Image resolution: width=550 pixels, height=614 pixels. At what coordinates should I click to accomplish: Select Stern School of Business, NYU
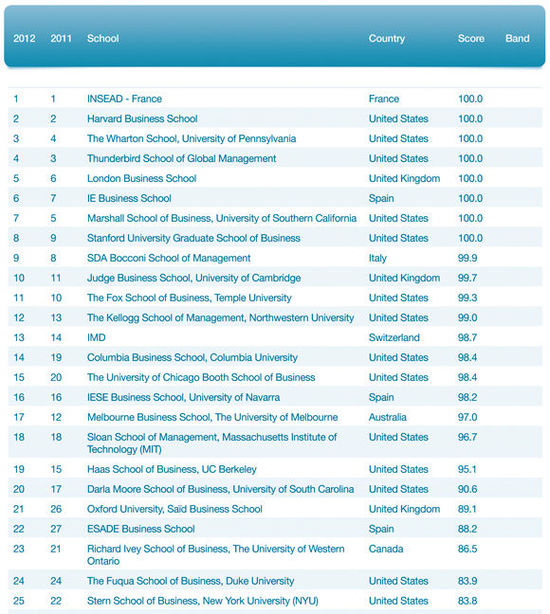(x=203, y=601)
